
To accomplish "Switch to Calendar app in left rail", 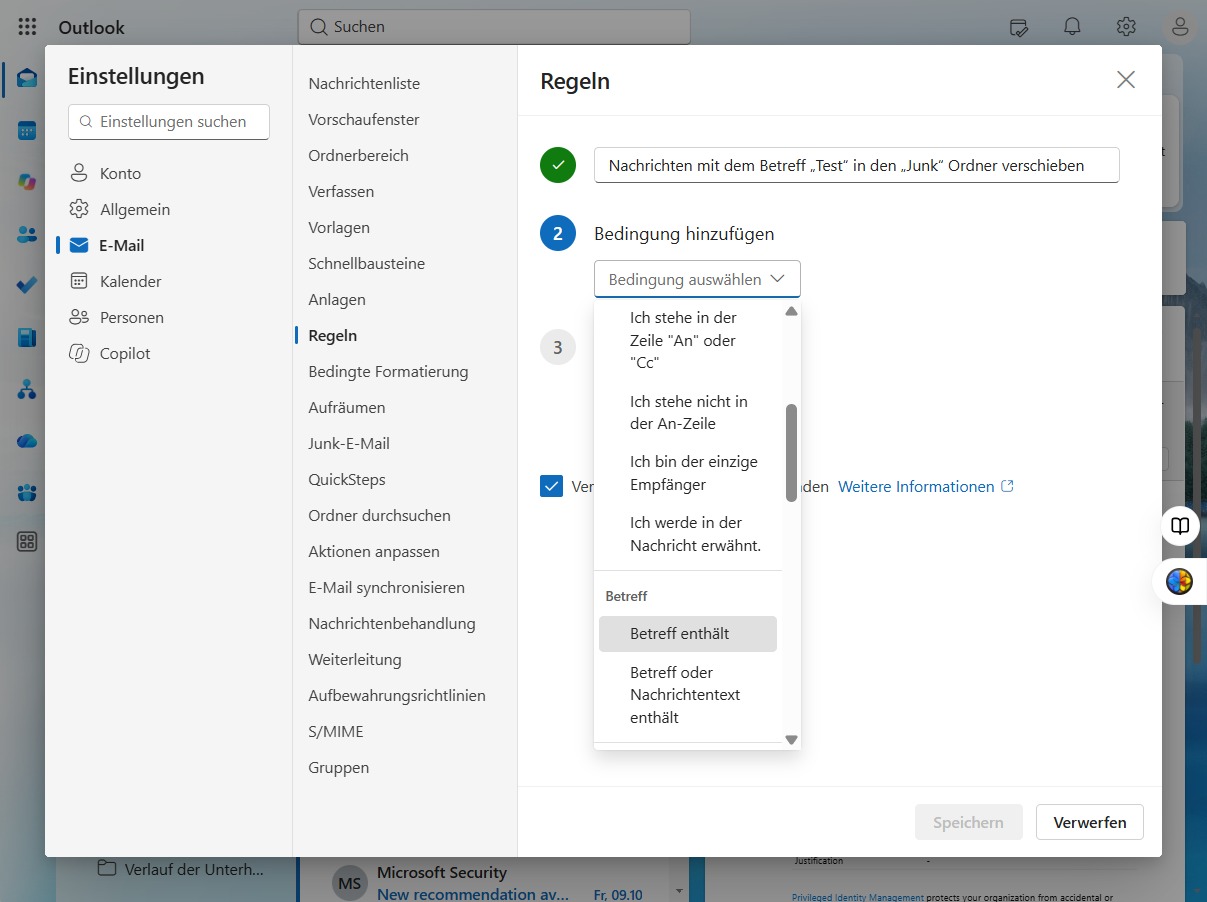I will (27, 130).
